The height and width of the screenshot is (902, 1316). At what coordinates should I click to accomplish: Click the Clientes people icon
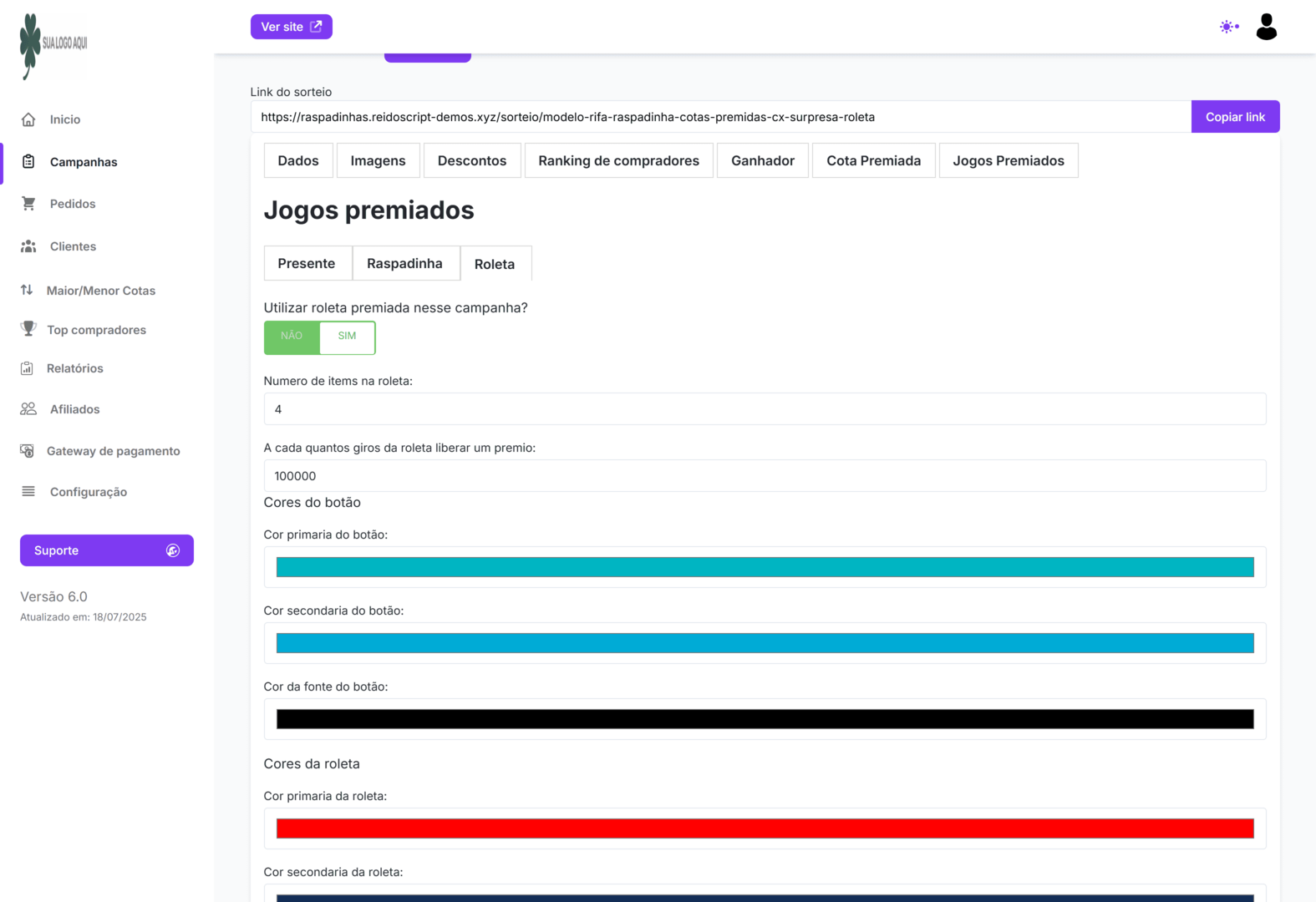pos(28,246)
